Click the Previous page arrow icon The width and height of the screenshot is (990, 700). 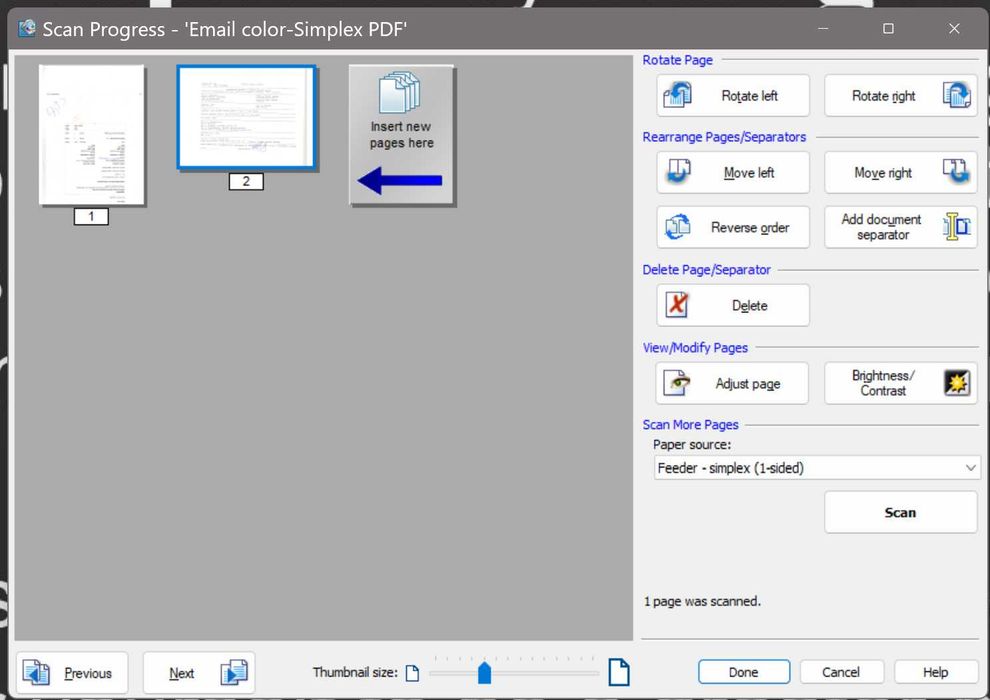36,672
